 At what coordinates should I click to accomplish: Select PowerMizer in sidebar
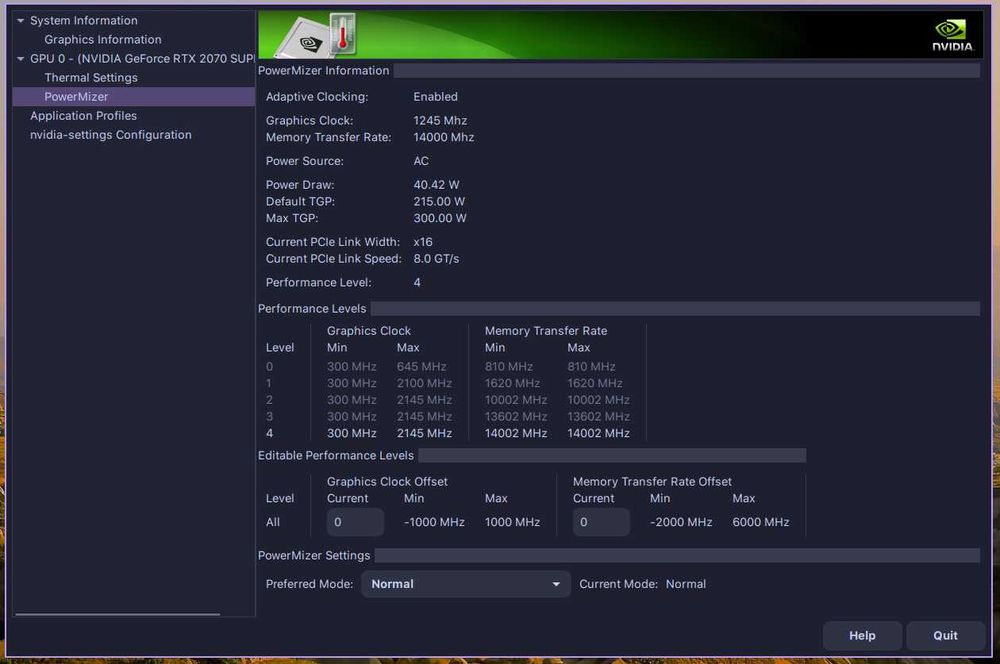click(x=134, y=97)
